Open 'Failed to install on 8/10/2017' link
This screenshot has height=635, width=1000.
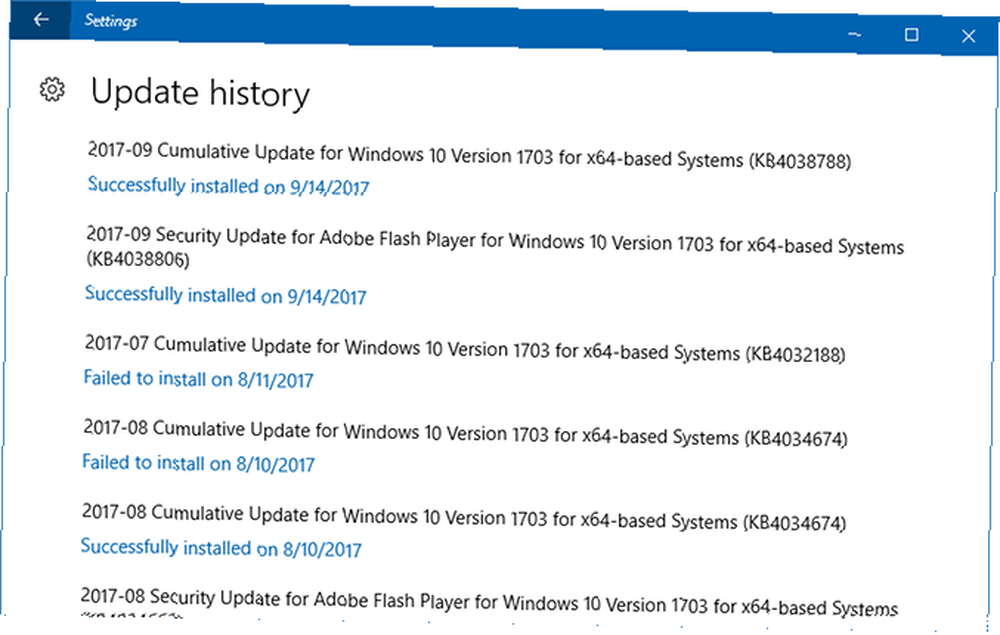pos(198,463)
